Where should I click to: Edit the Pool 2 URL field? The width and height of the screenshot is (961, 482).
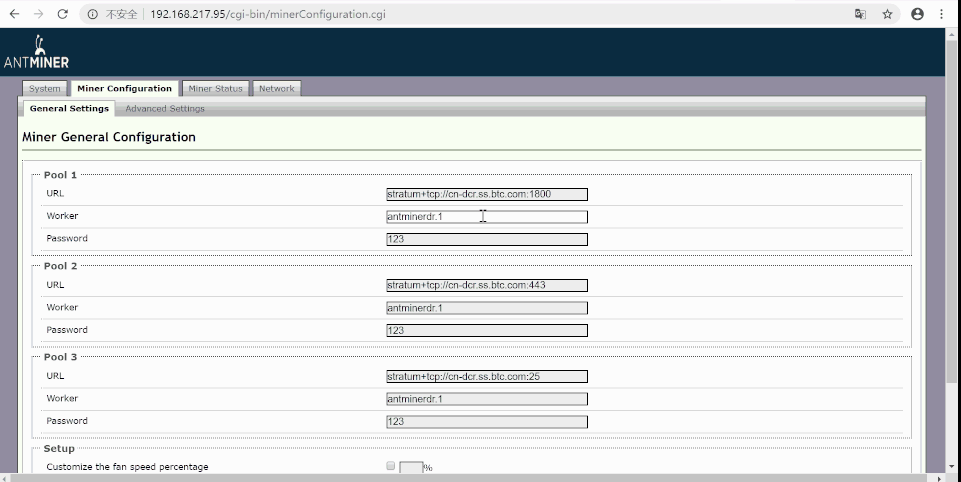tap(487, 285)
